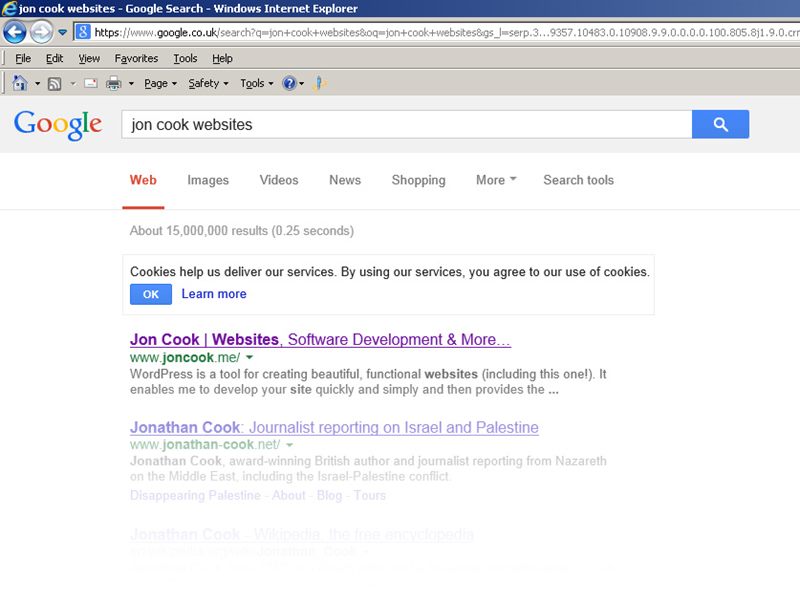Click the Print icon

(113, 83)
